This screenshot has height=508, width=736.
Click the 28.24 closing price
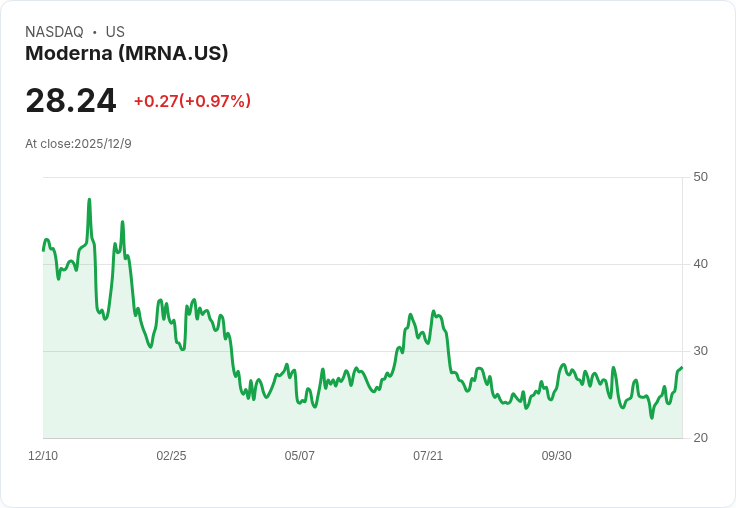(x=70, y=101)
